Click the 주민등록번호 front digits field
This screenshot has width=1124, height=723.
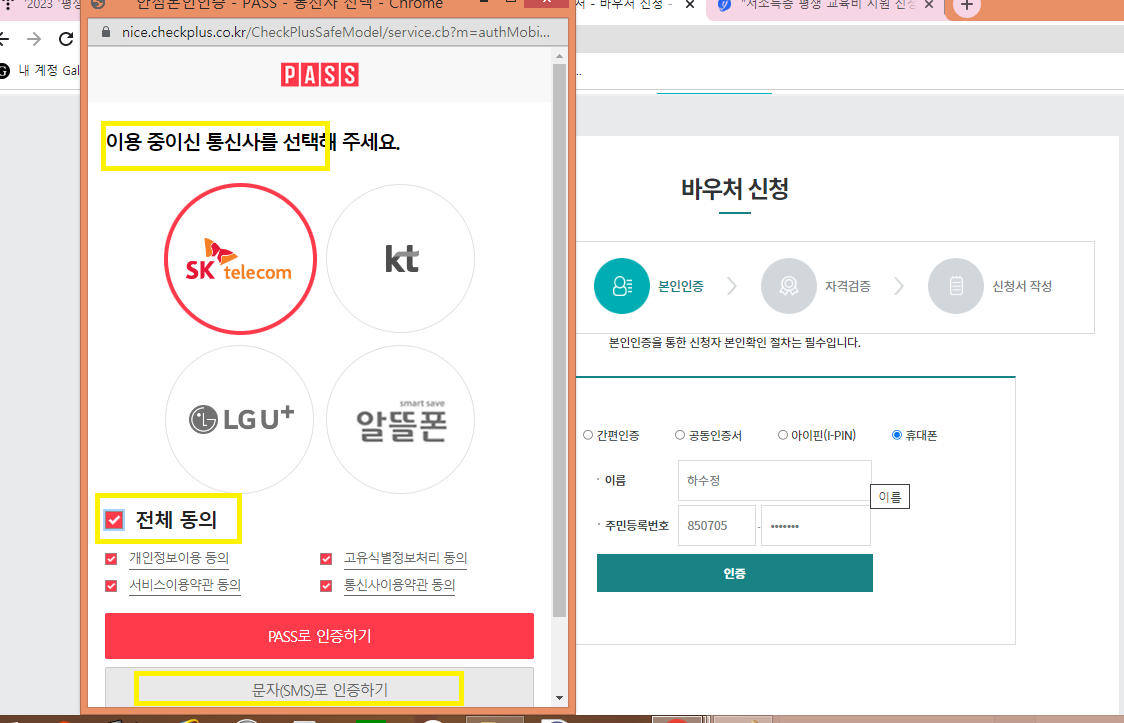[717, 525]
